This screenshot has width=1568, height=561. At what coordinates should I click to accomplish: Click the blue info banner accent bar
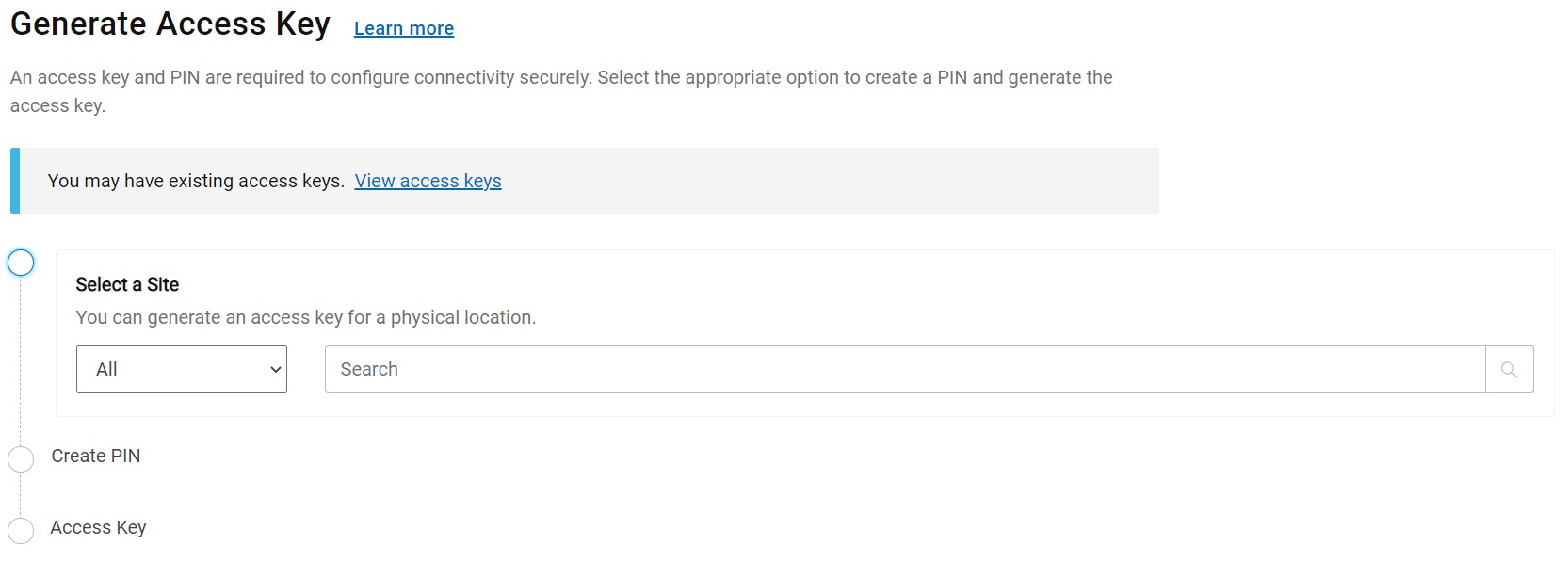point(15,180)
